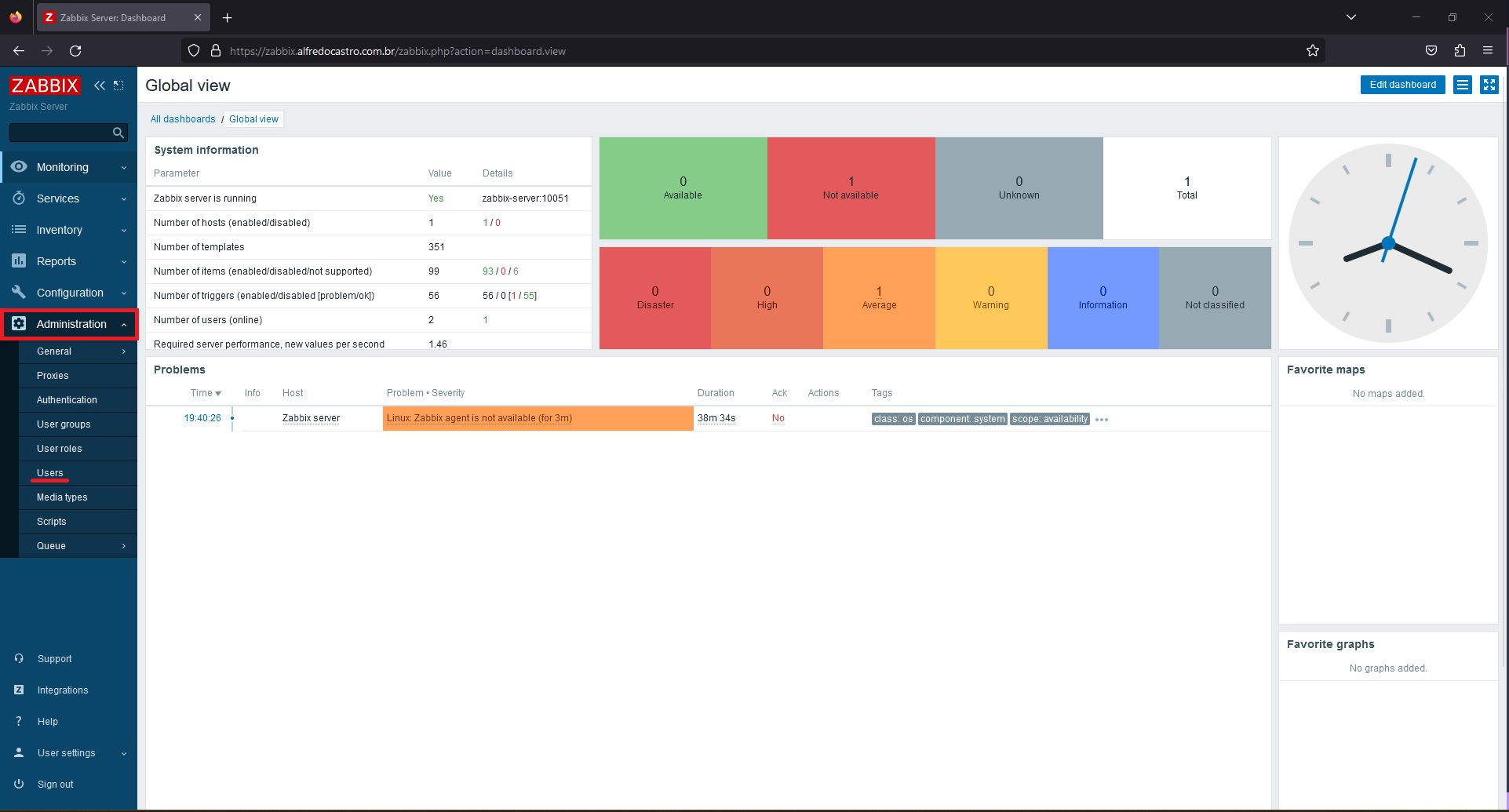Click the orange Average severity tile

coord(879,298)
